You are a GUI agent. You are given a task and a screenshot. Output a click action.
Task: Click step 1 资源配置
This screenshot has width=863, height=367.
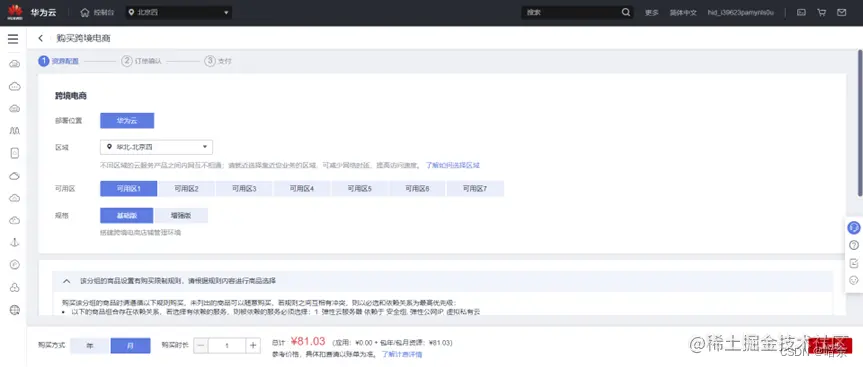tap(58, 61)
